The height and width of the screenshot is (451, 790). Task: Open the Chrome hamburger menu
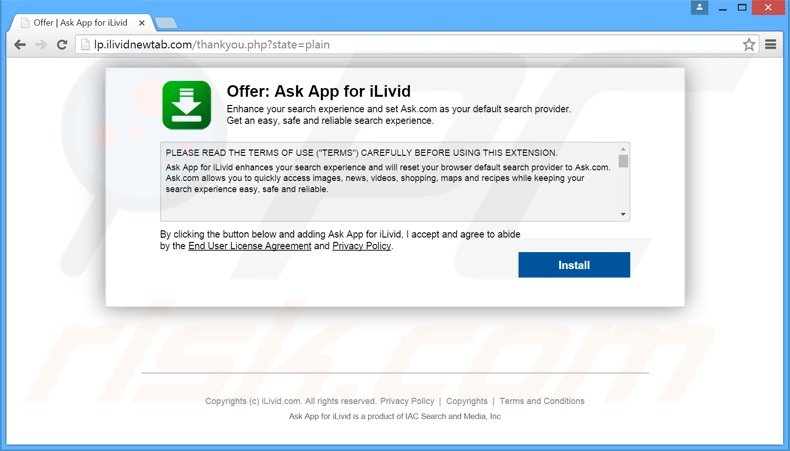tap(770, 44)
